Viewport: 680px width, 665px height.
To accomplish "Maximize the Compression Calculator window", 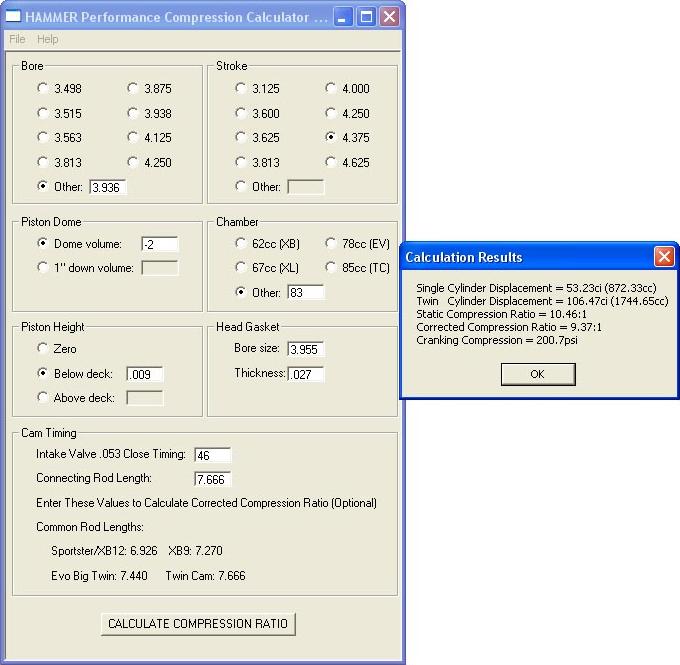I will (366, 17).
